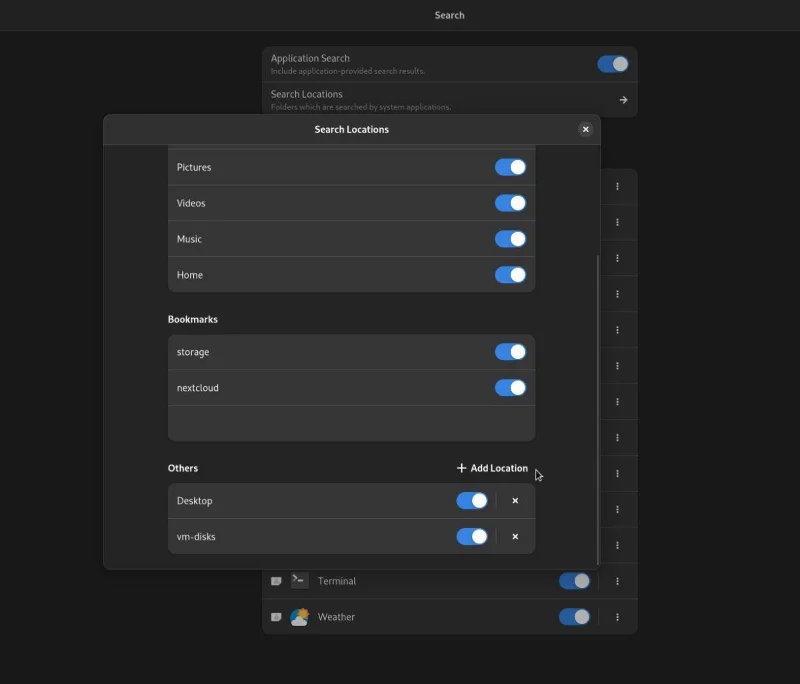Image resolution: width=800 pixels, height=684 pixels.
Task: Click Add Location button
Action: [492, 468]
